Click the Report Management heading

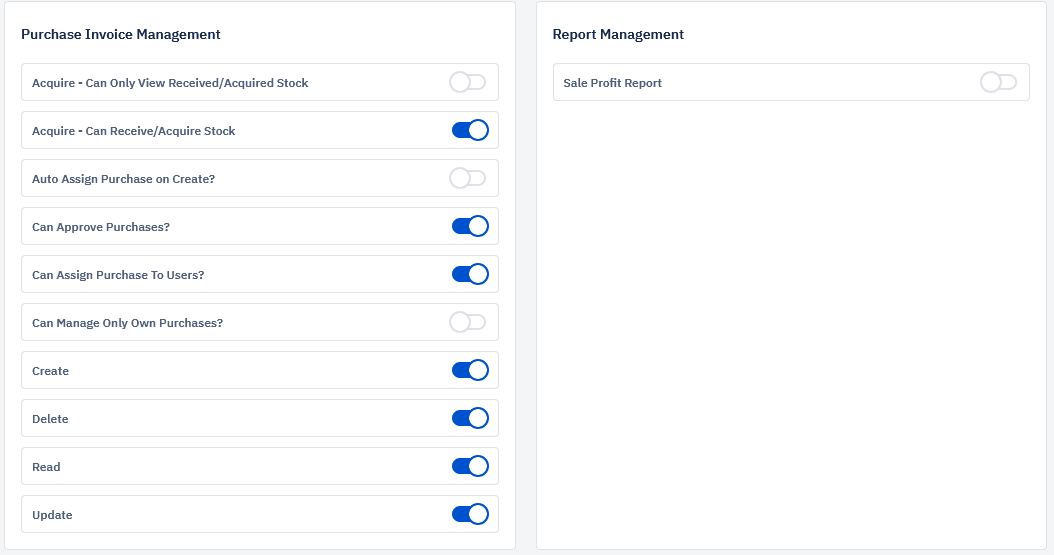[x=618, y=34]
